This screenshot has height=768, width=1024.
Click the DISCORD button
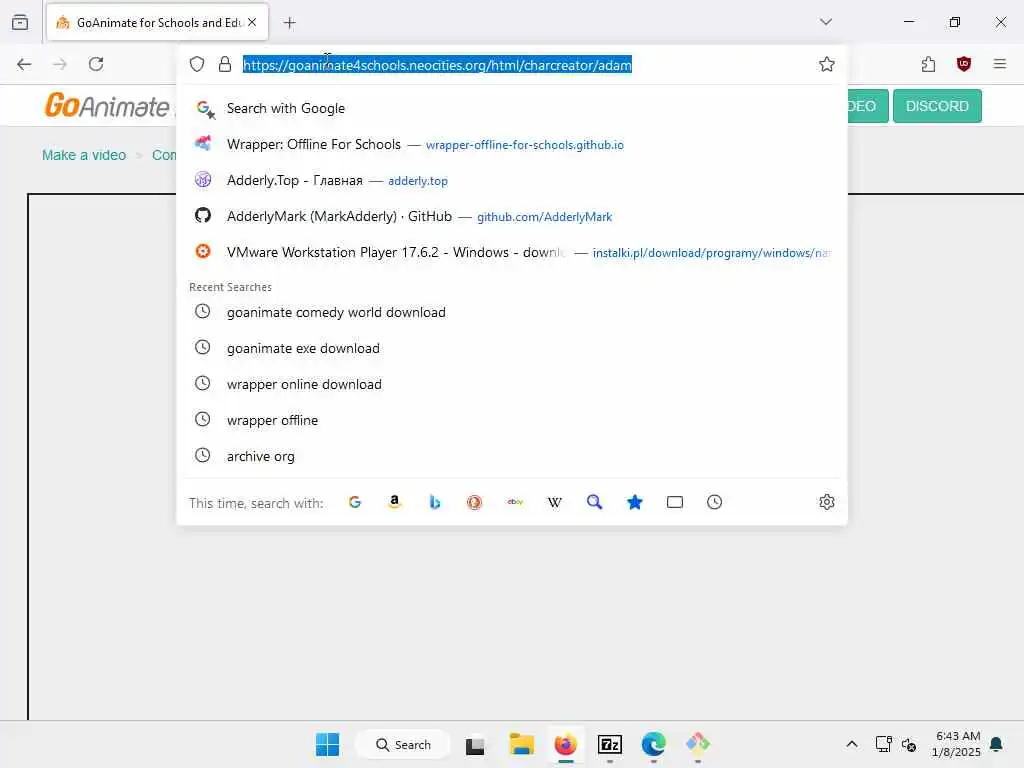[937, 106]
